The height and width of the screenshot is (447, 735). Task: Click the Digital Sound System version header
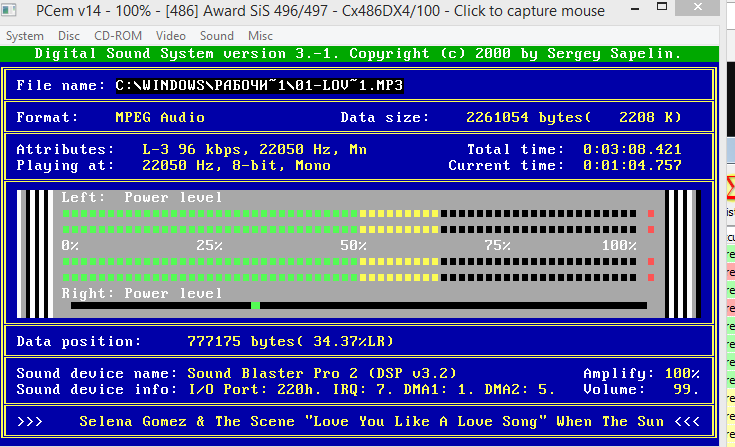click(358, 53)
